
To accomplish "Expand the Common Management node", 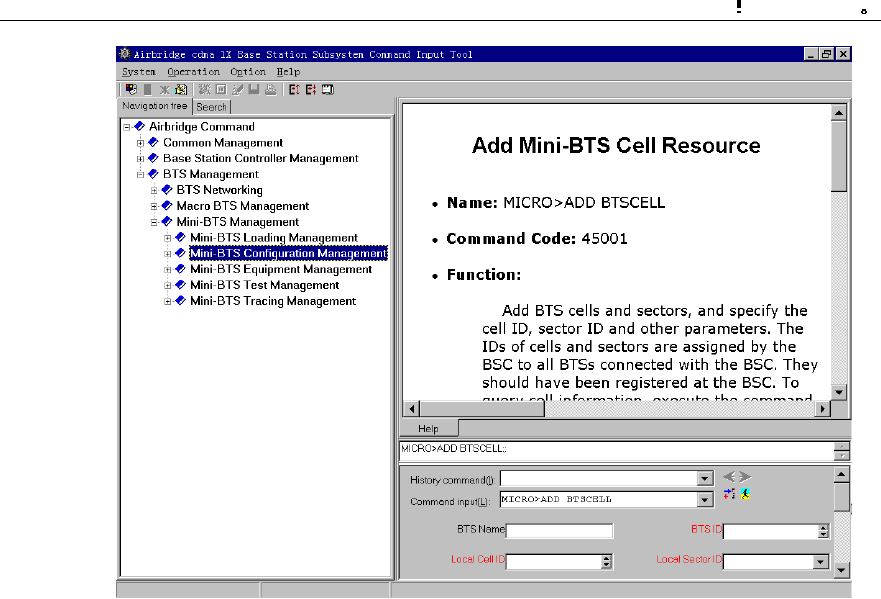I will [x=140, y=143].
